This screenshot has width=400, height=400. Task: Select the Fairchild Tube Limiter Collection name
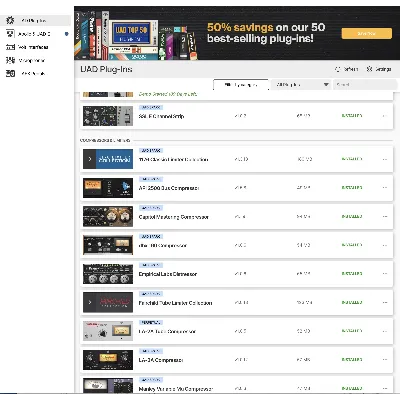175,303
